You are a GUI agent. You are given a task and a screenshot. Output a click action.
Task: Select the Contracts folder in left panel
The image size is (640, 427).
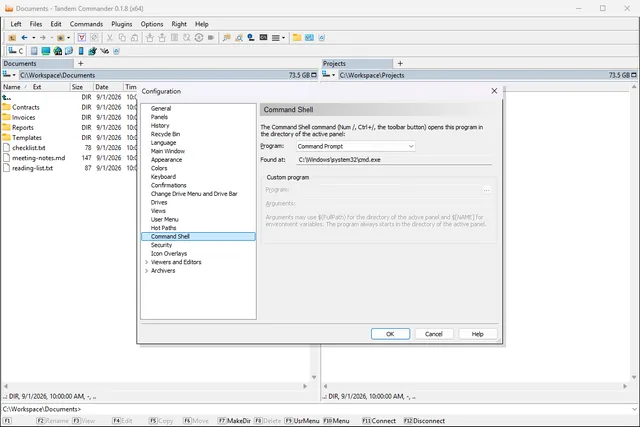coord(26,107)
